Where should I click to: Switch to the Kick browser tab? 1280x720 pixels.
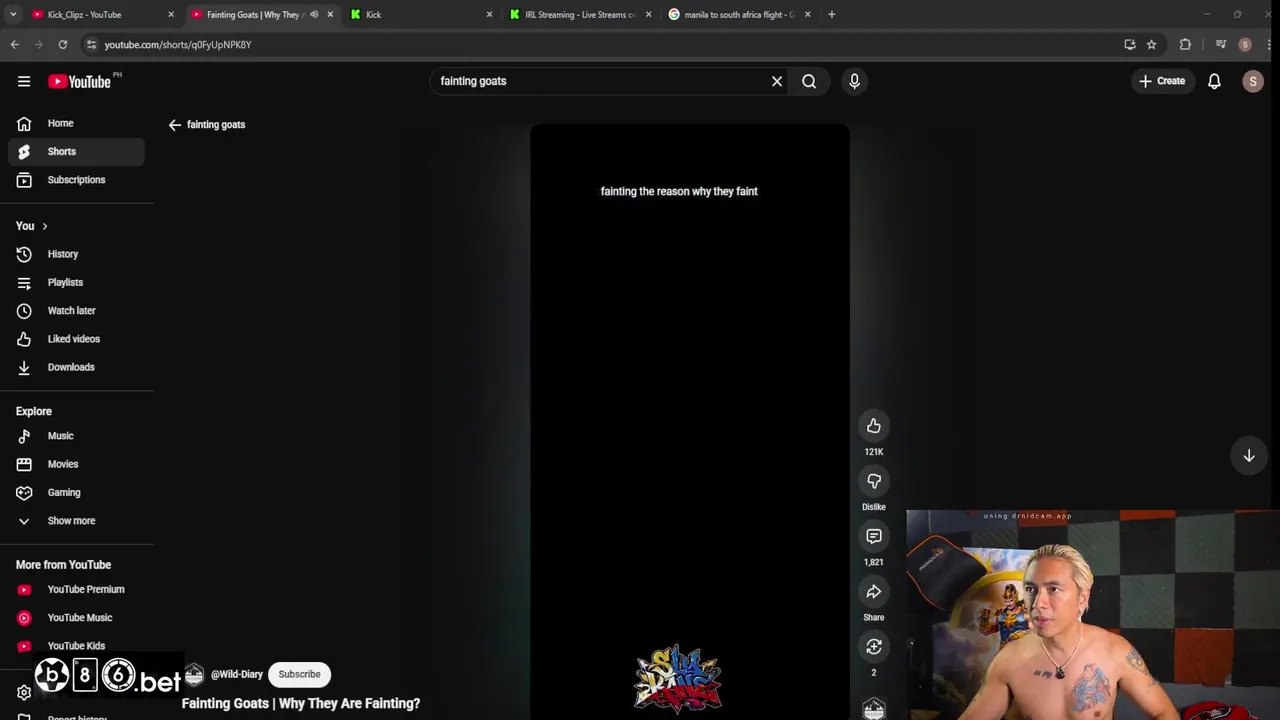point(420,15)
